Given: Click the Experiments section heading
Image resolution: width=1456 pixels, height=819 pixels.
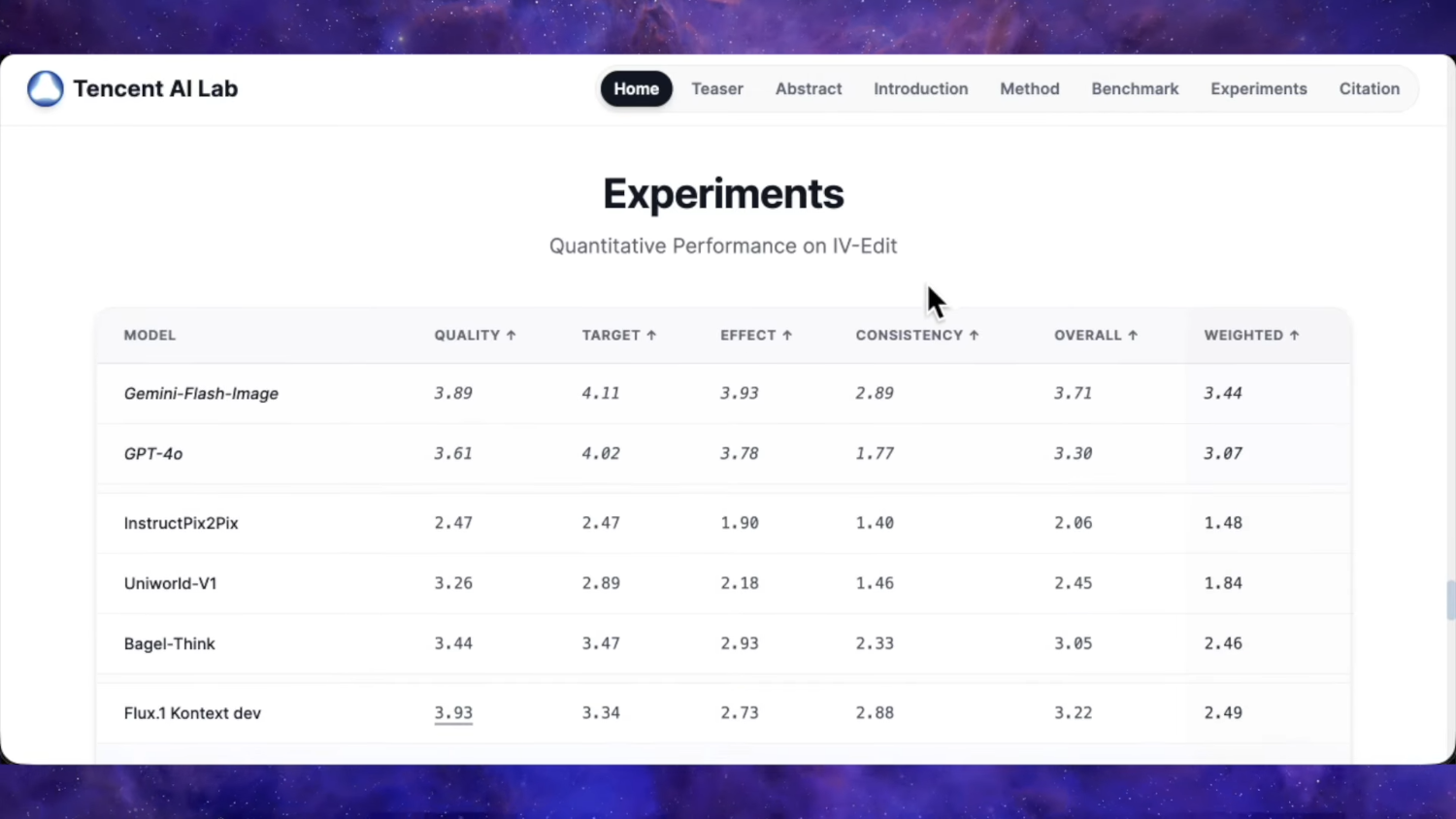Looking at the screenshot, I should coord(723,194).
